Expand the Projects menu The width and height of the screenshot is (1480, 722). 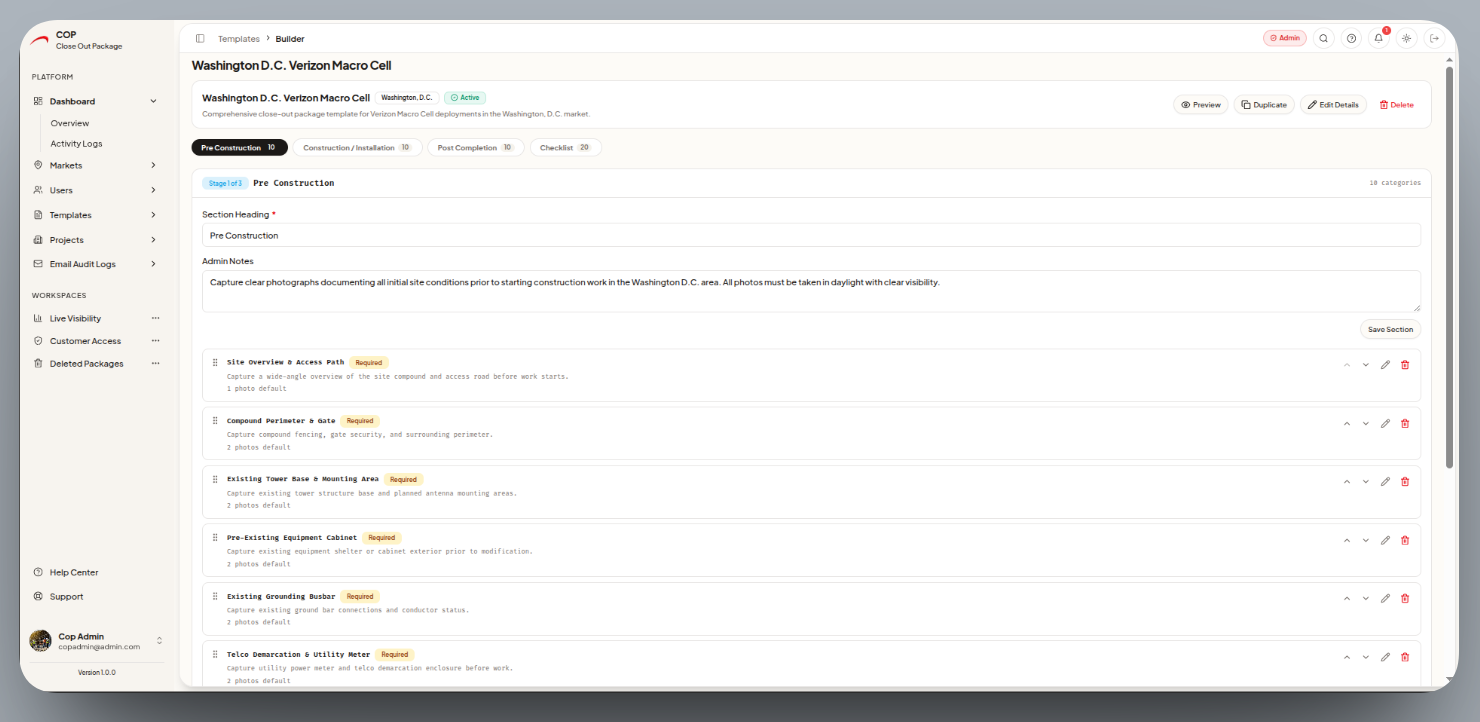153,240
